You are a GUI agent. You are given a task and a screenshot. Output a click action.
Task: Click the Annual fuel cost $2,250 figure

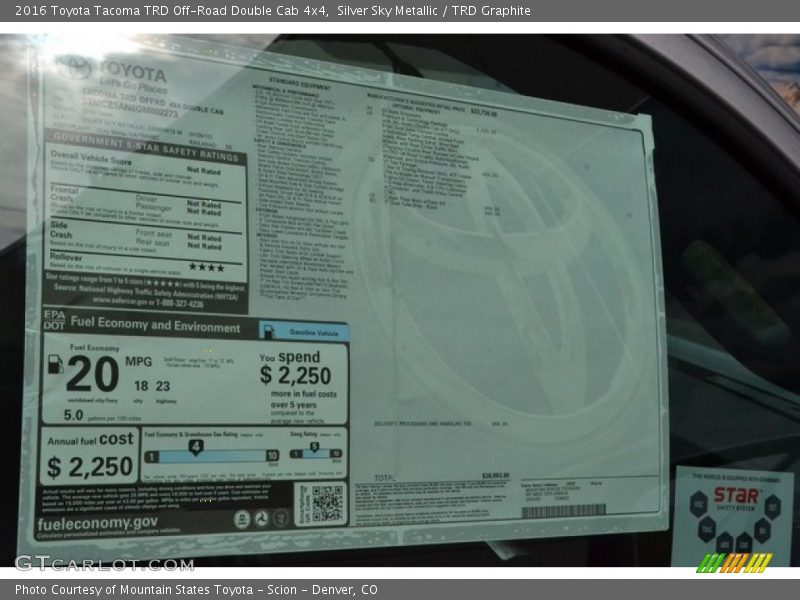(90, 466)
